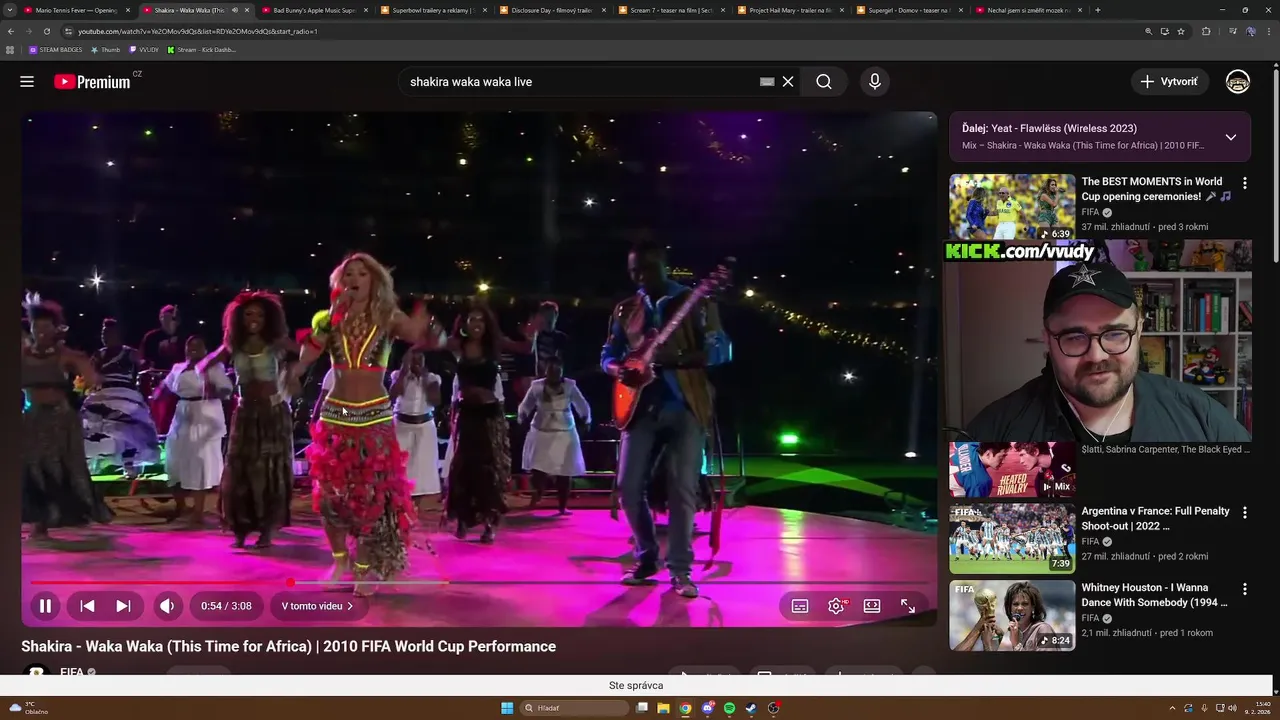Open the account avatar menu
The height and width of the screenshot is (720, 1280).
(1238, 82)
